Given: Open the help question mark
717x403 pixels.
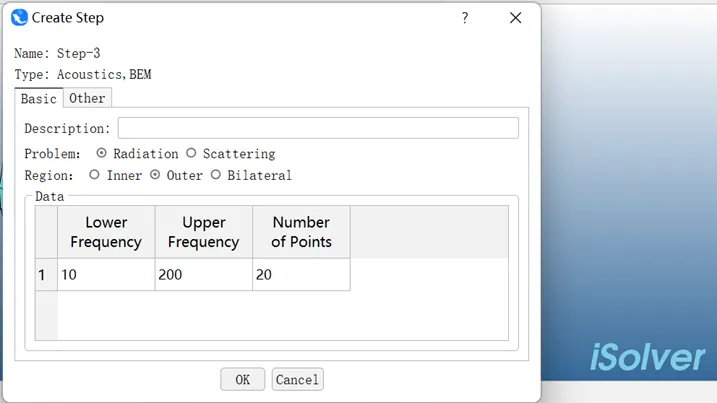Looking at the screenshot, I should (x=465, y=18).
